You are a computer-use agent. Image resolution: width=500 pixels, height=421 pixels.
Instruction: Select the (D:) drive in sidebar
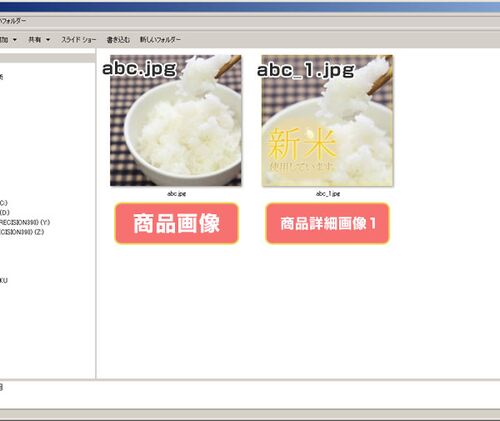tap(5, 212)
